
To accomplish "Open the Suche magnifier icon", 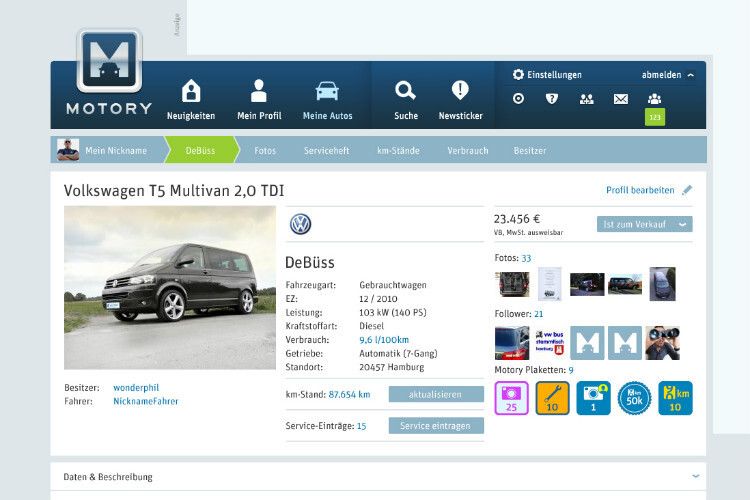I will pyautogui.click(x=405, y=90).
